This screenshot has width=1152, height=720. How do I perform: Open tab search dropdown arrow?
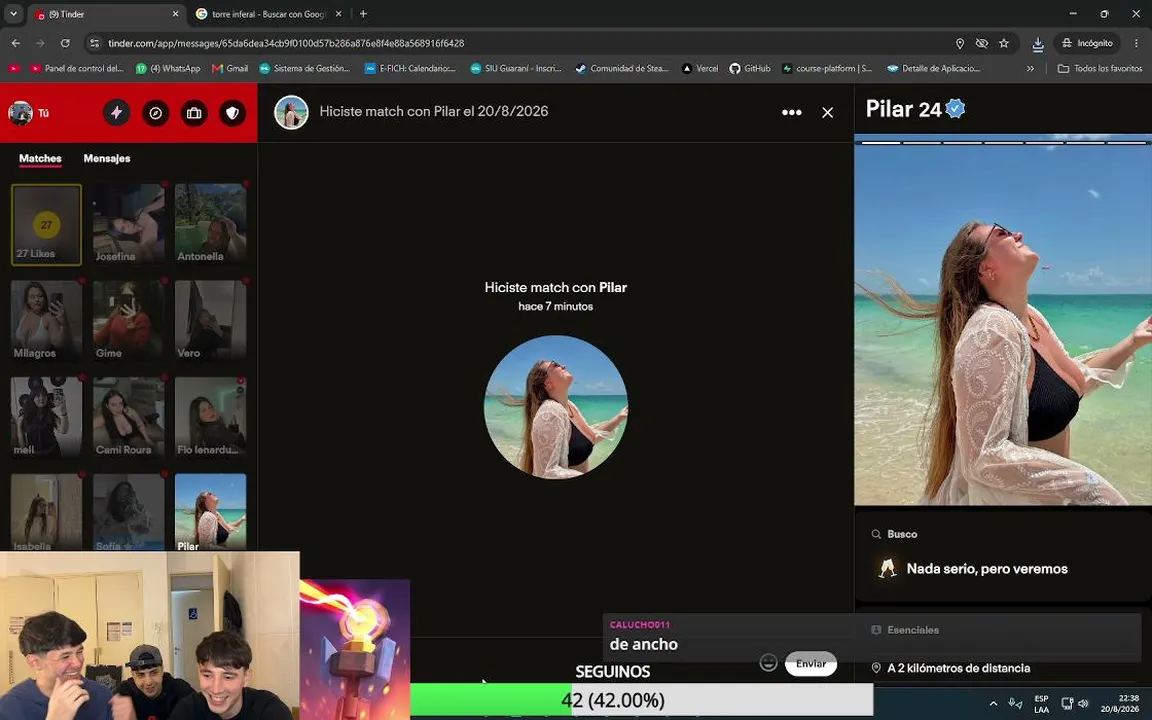(13, 14)
